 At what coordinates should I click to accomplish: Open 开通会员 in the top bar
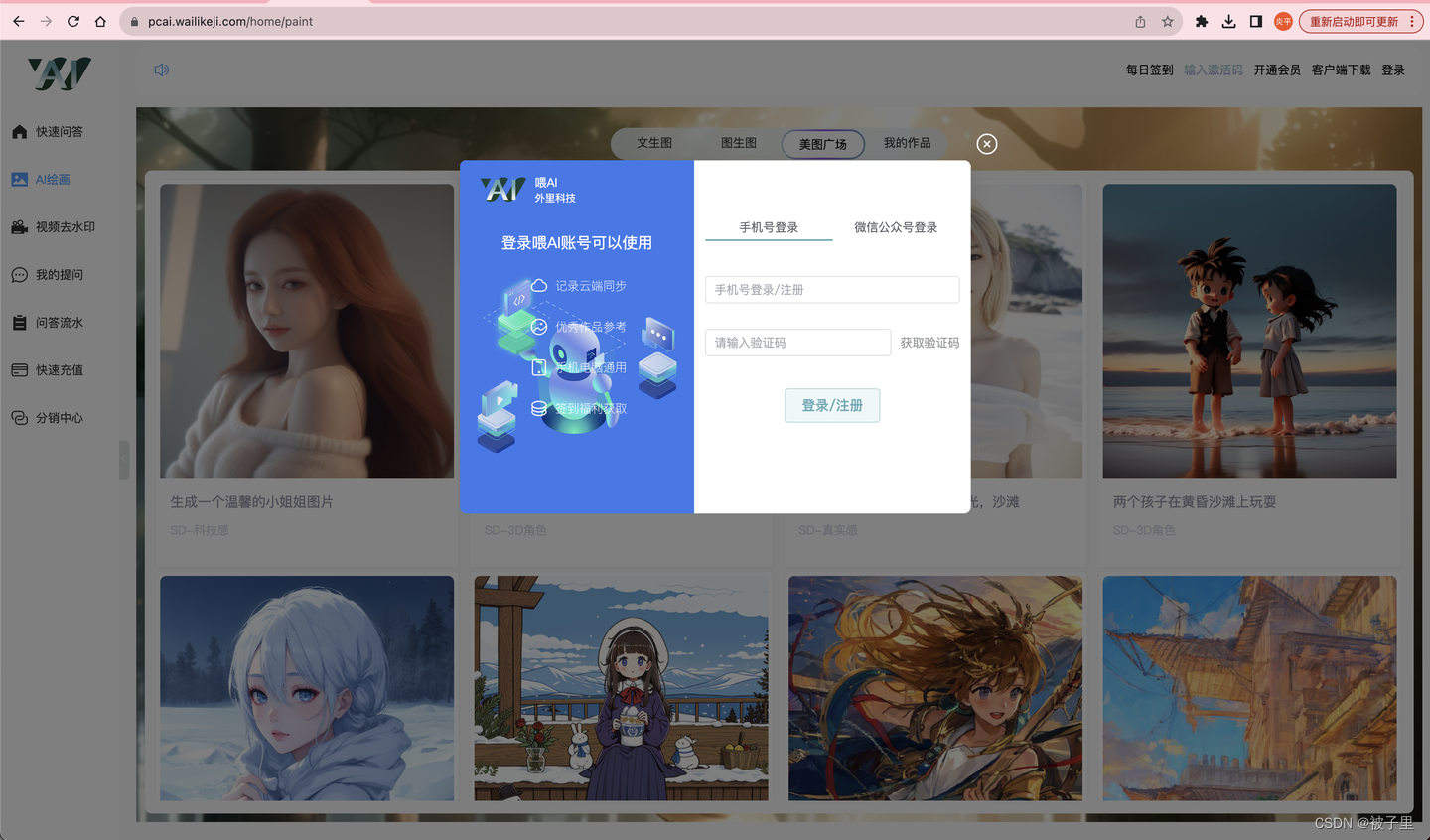[x=1277, y=70]
